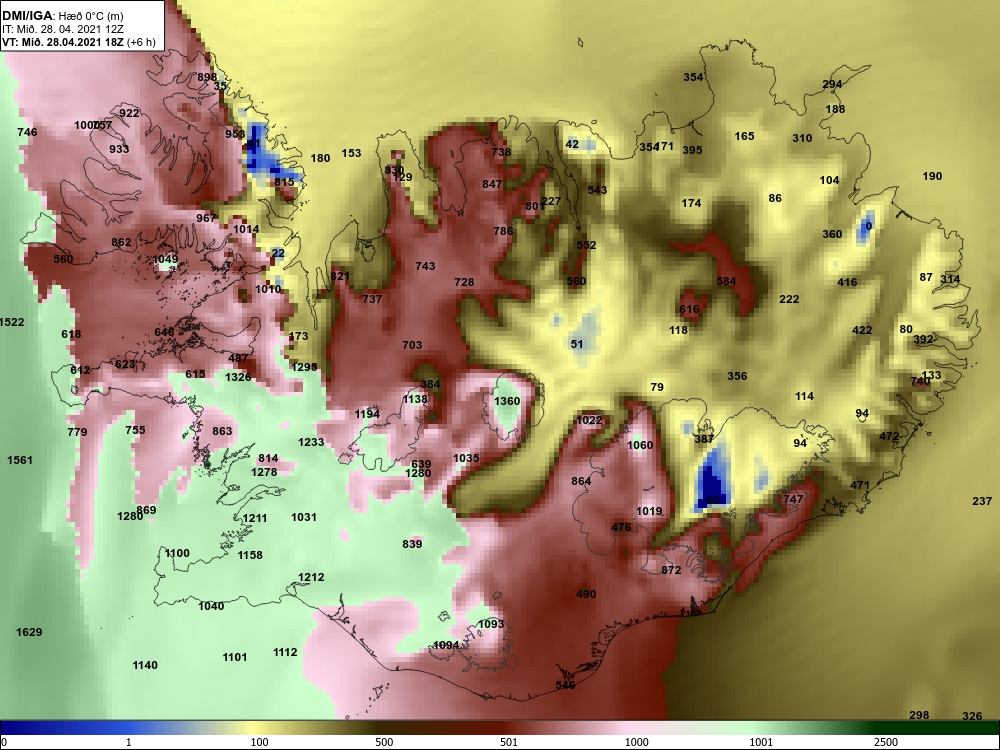Click the map value '1019'
This screenshot has height=750, width=1000.
click(x=649, y=511)
